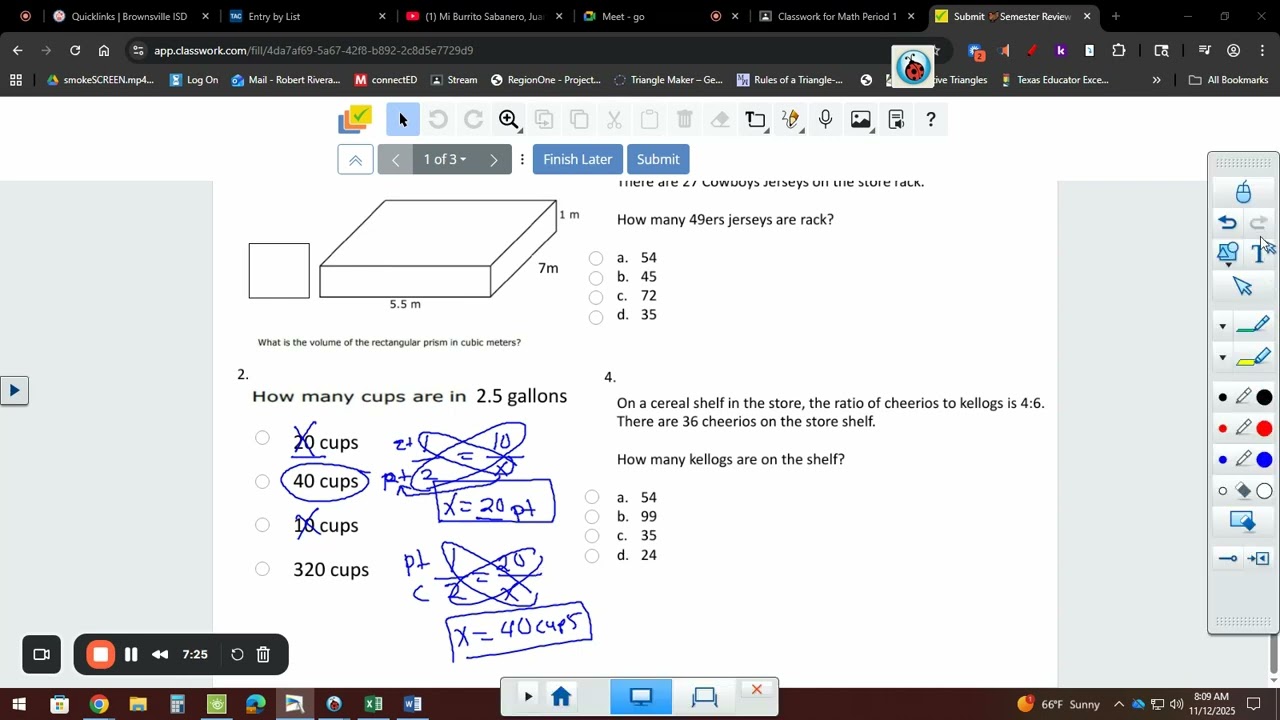Start a microphone audio recording

[x=825, y=120]
